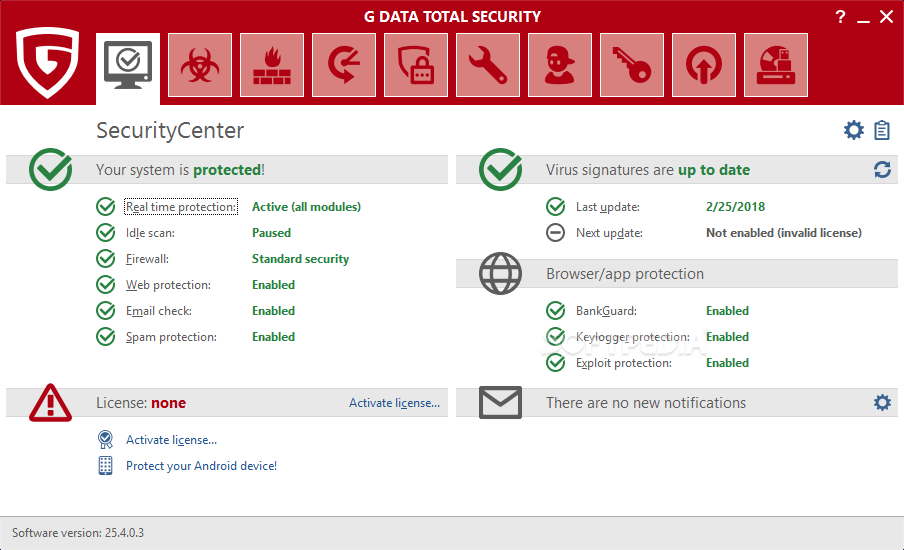Click the Next update label
904x550 pixels.
tap(609, 233)
